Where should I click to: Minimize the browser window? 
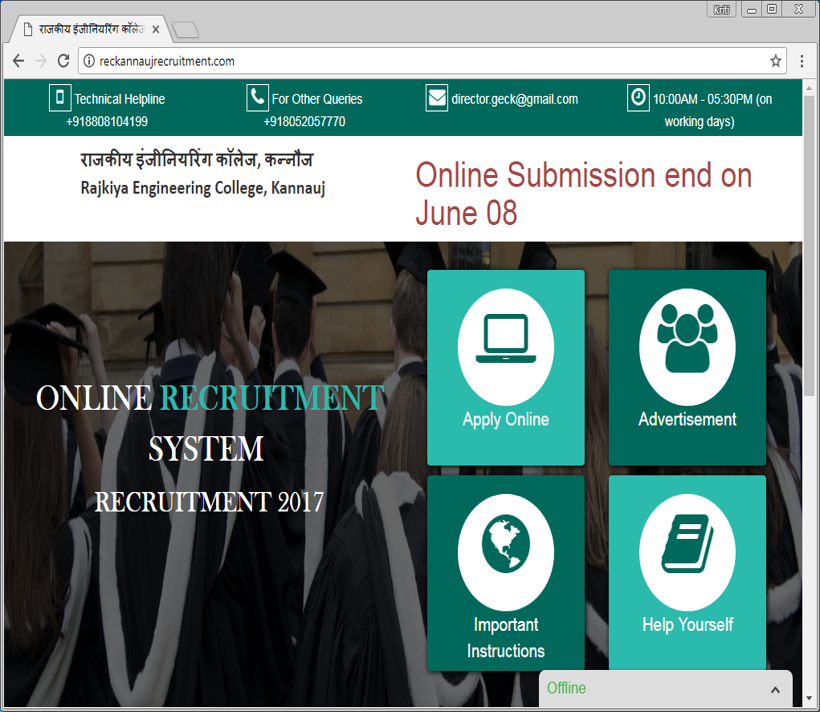point(752,10)
